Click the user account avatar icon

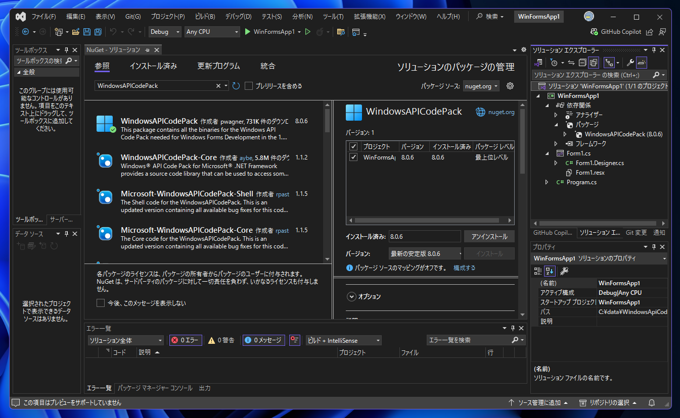tap(588, 16)
